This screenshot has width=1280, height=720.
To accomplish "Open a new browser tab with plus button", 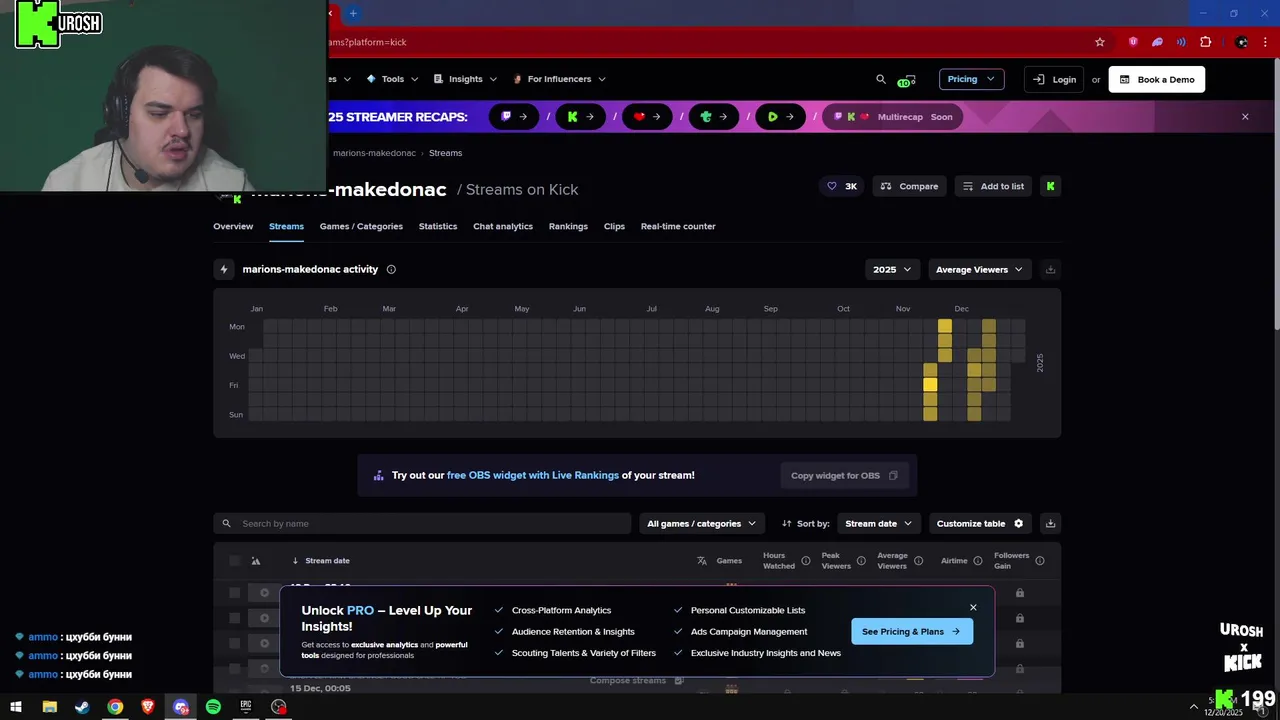I will [353, 13].
